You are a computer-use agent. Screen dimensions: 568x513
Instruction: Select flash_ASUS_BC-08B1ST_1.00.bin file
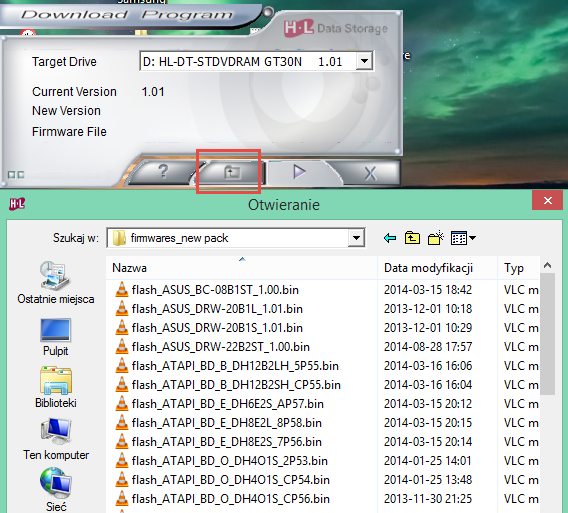215,290
